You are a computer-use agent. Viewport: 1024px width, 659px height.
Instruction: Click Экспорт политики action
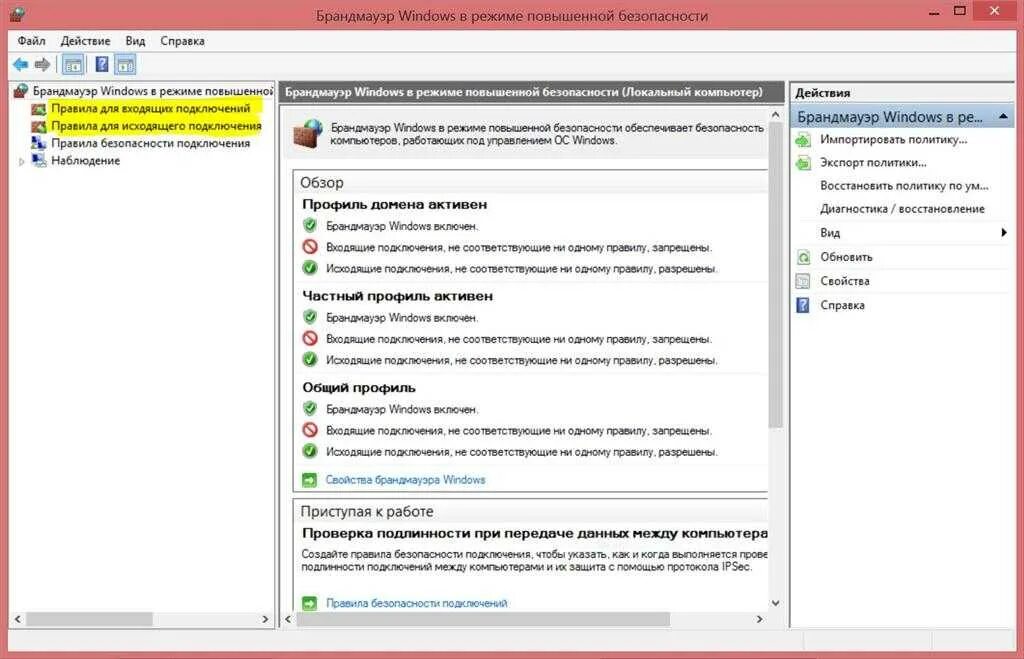pos(873,162)
